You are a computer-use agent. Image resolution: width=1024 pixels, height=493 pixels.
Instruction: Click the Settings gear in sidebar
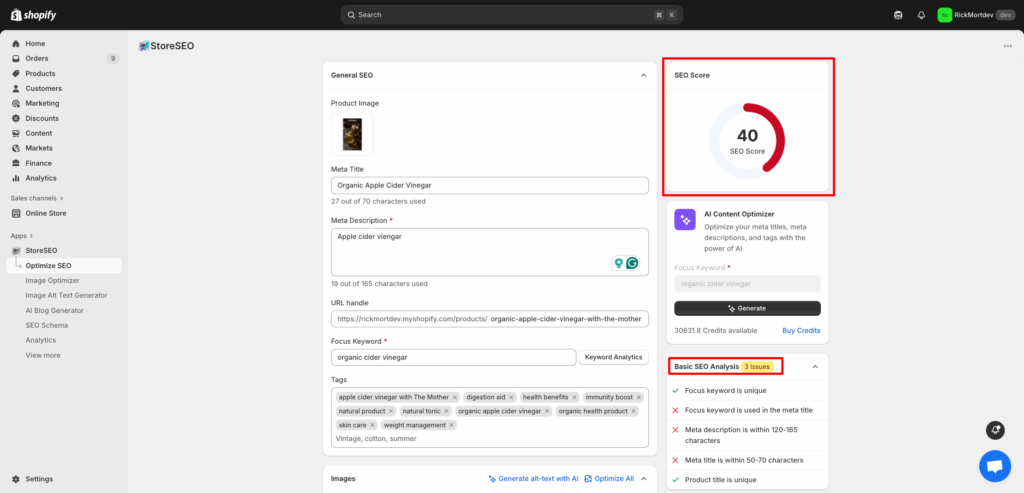tap(16, 479)
